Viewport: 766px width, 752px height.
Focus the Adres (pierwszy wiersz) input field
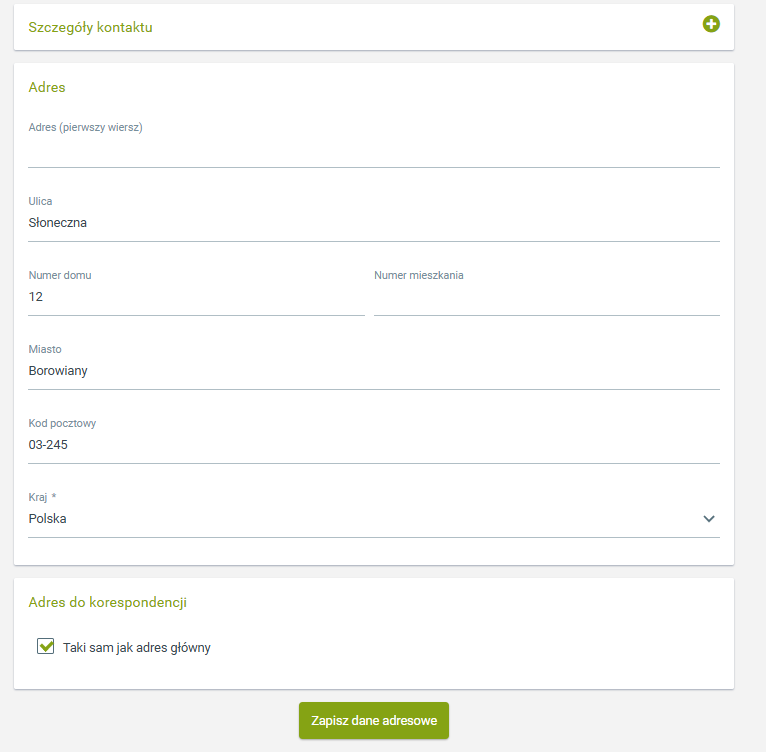point(373,152)
